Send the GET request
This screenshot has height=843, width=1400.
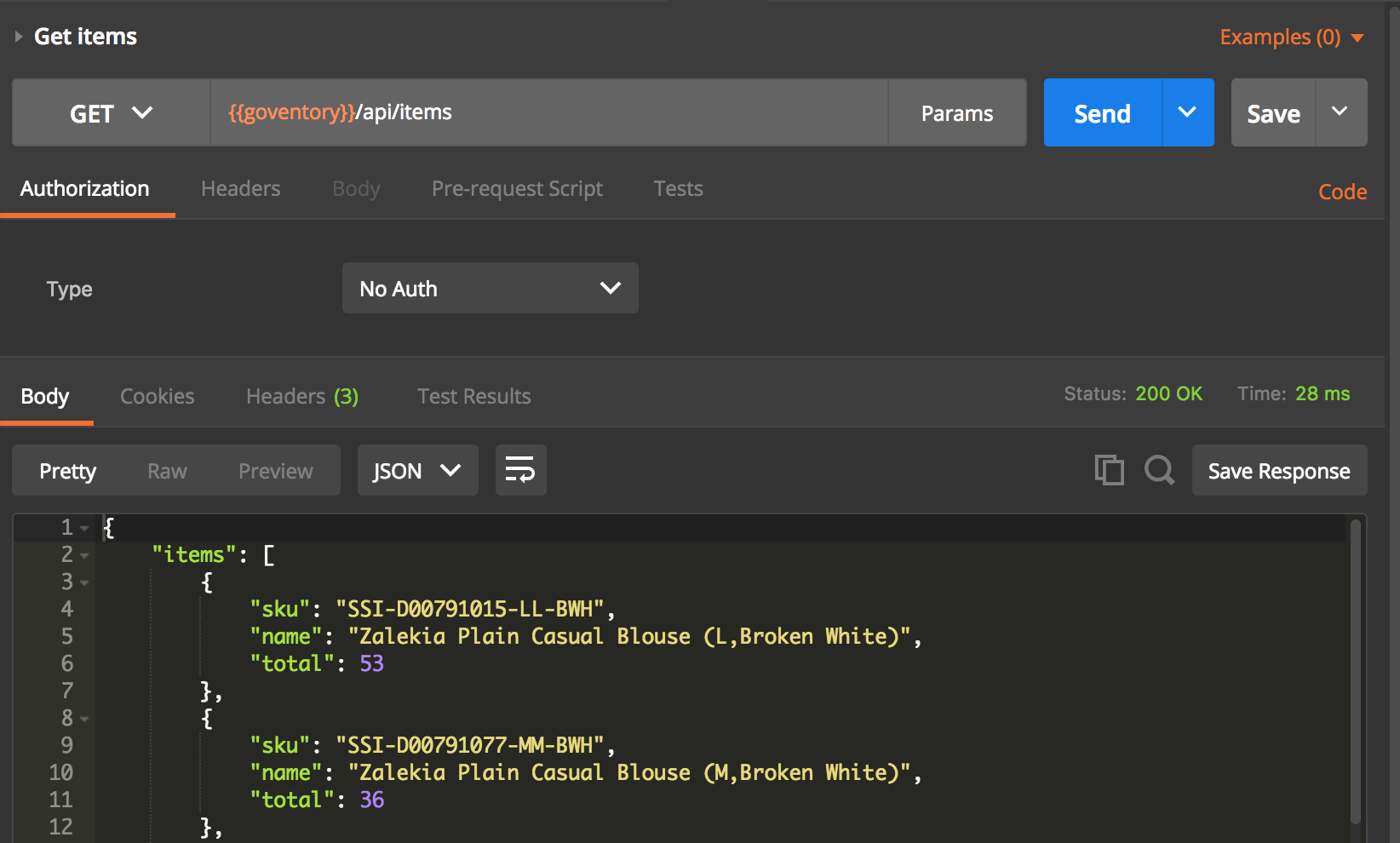click(1101, 112)
